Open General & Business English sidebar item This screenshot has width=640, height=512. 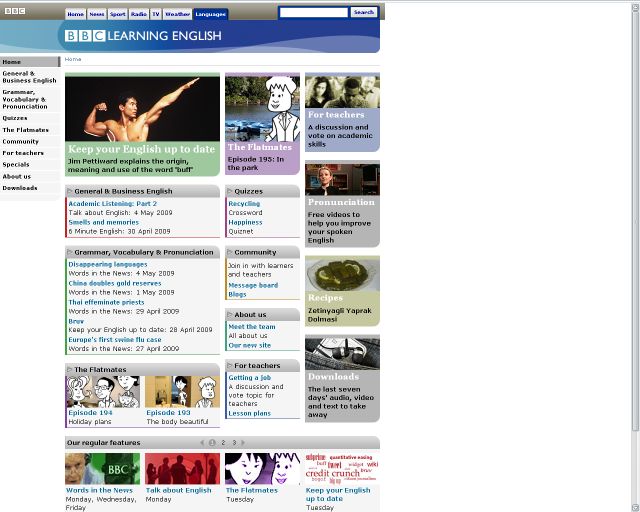coord(30,77)
